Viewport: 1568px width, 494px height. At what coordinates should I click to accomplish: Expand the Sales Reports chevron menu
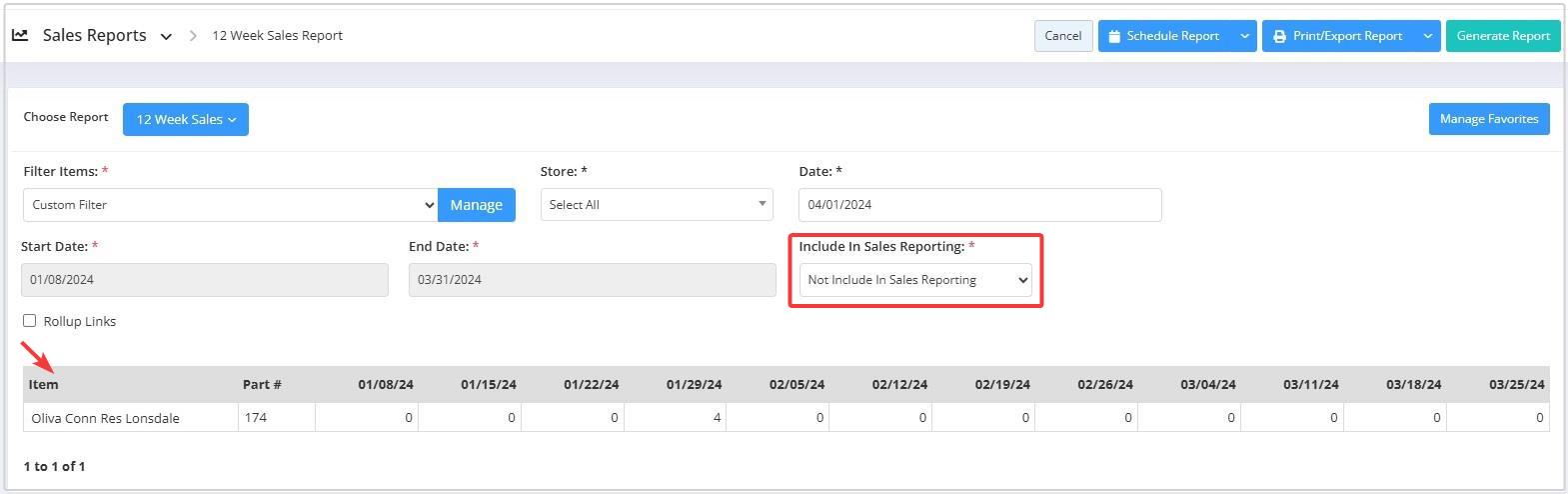click(166, 36)
